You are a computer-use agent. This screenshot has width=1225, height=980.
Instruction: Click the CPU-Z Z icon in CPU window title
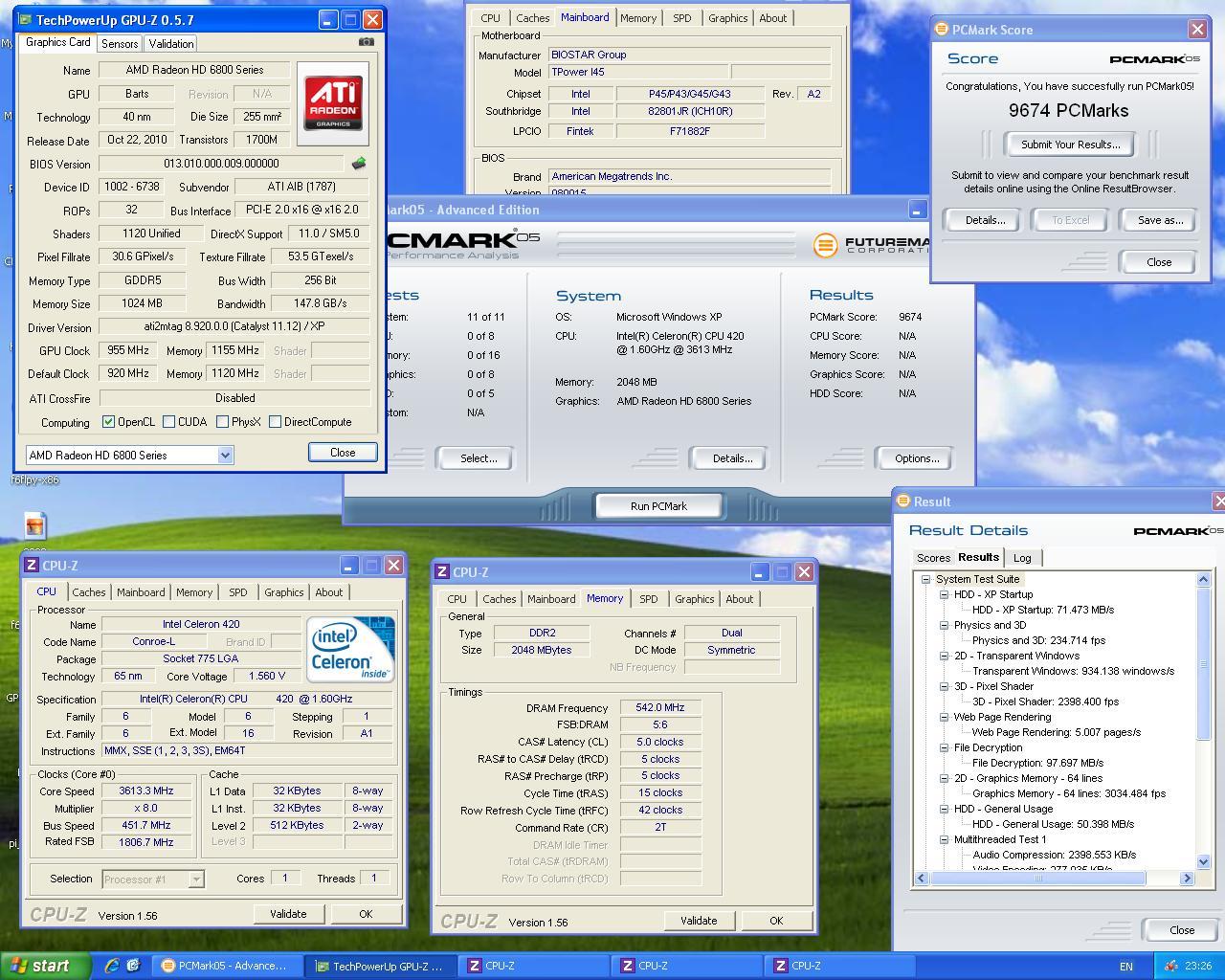click(x=33, y=566)
